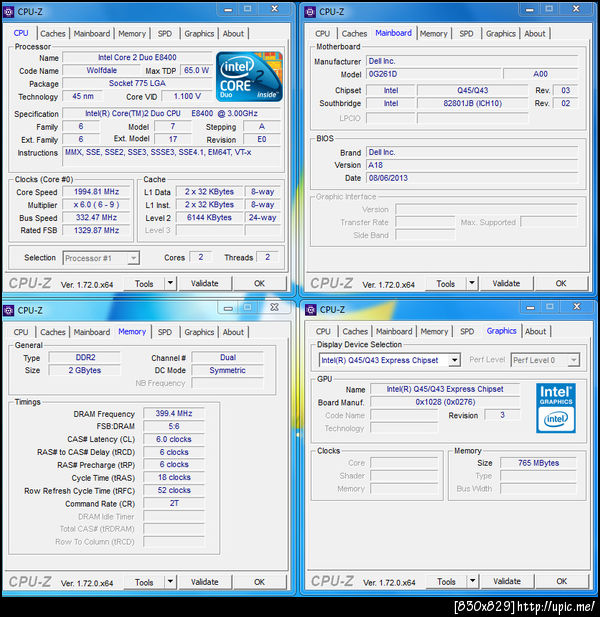Image resolution: width=600 pixels, height=617 pixels.
Task: Open the Tools dropdown arrow in the Graphics window
Action: [x=473, y=581]
